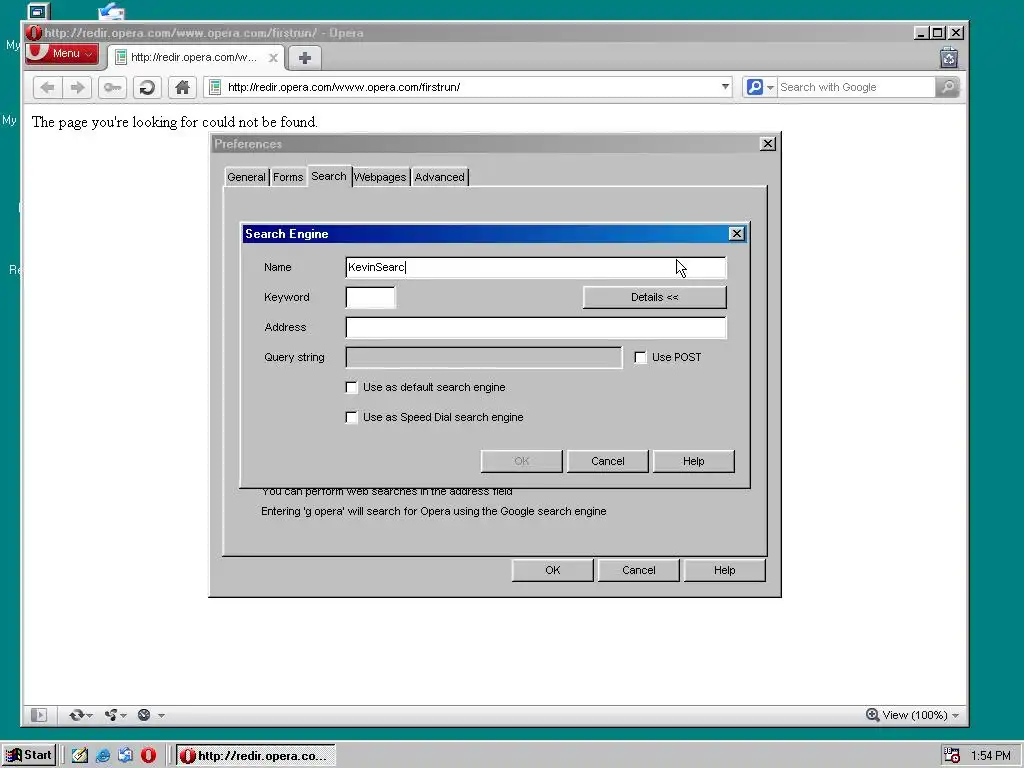1024x768 pixels.
Task: Launch Opera from Quick Launch icon
Action: click(148, 756)
